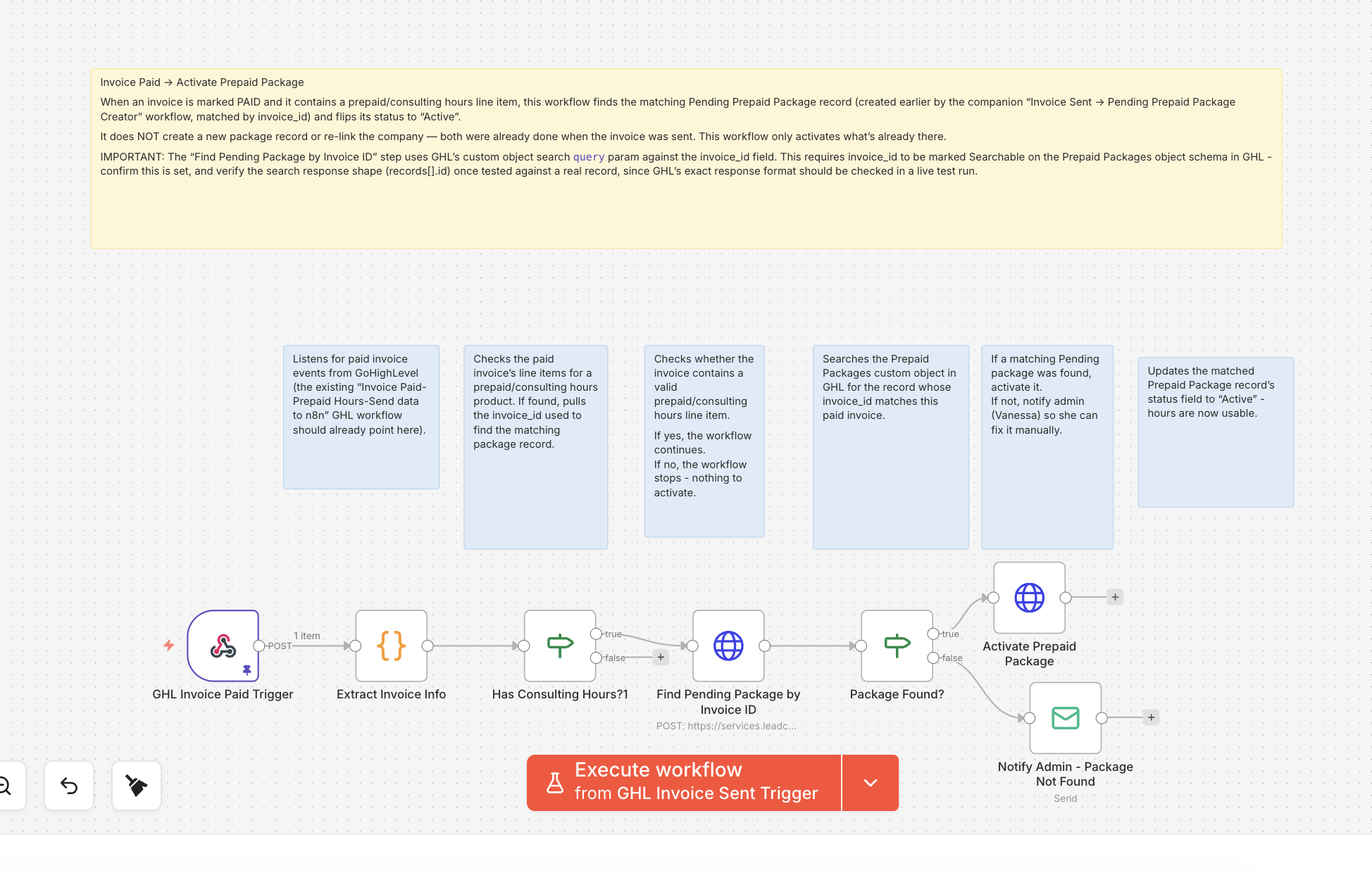
Task: Click the output connector of Extract Invoice Info
Action: 428,646
